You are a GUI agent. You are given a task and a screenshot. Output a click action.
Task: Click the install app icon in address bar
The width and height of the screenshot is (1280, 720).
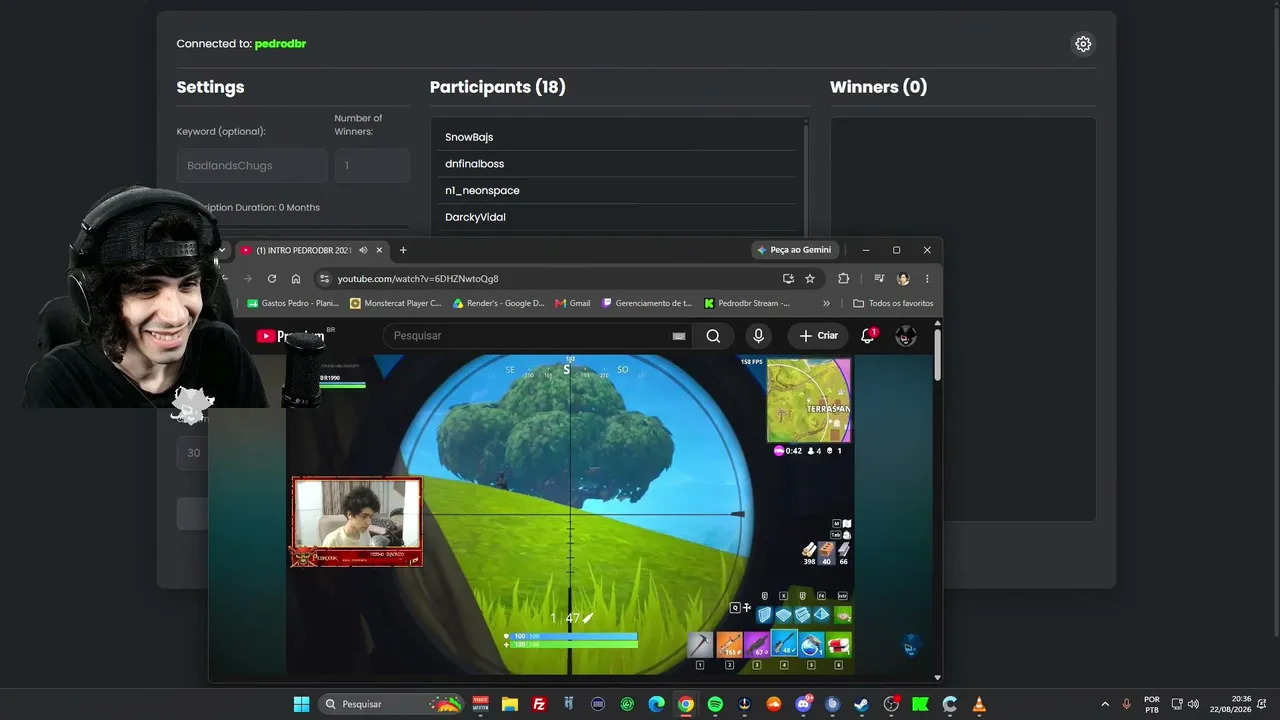point(788,279)
